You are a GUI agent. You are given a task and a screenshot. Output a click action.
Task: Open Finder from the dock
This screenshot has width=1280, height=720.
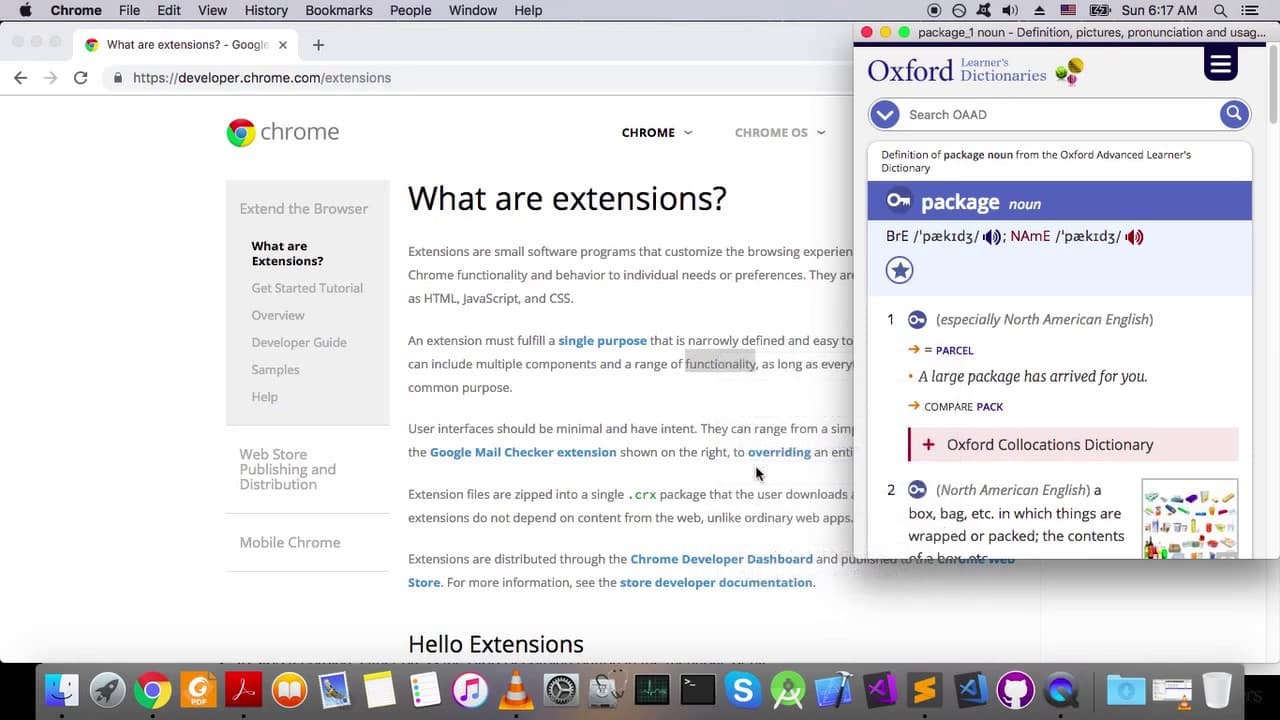[62, 691]
